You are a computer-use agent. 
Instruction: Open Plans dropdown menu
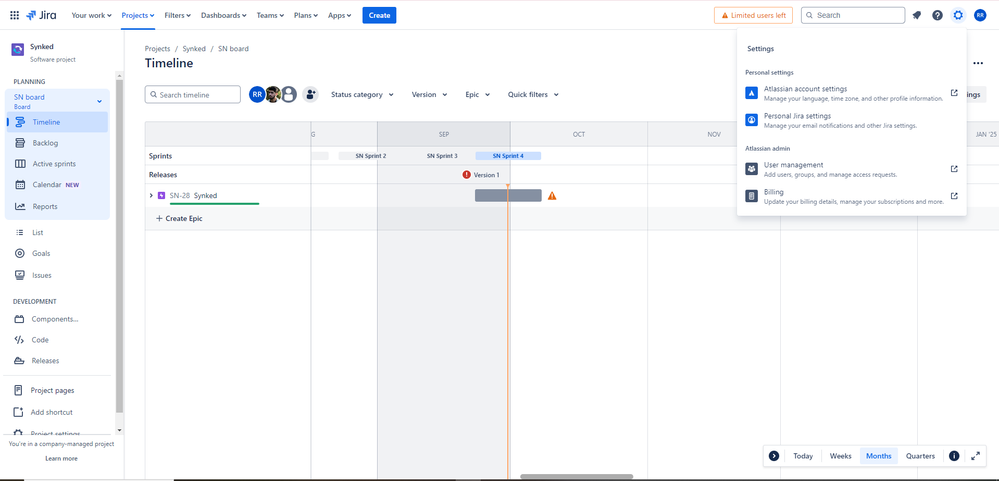pyautogui.click(x=305, y=15)
